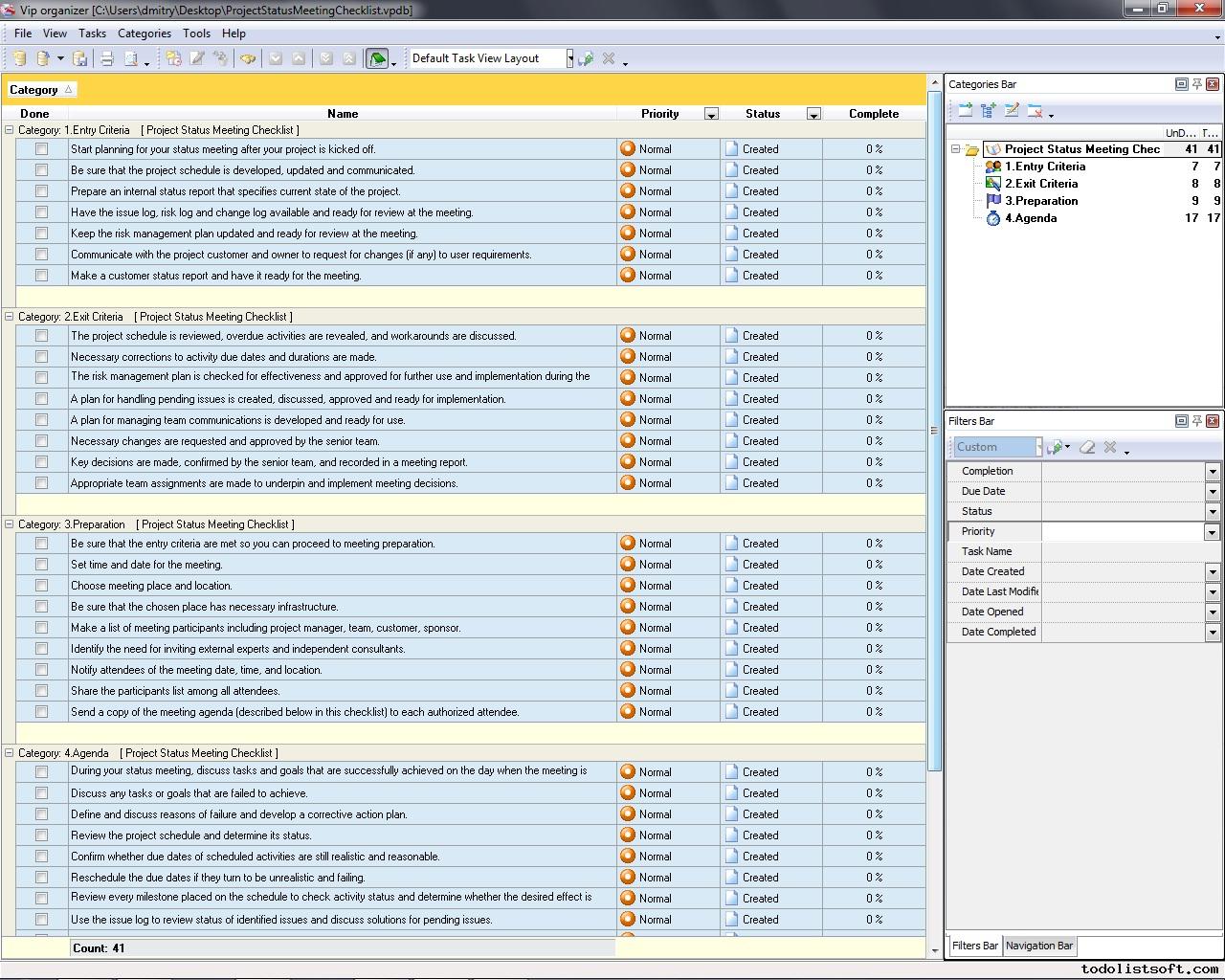Switch to the Navigation Bar tab
1225x980 pixels.
tap(1038, 946)
